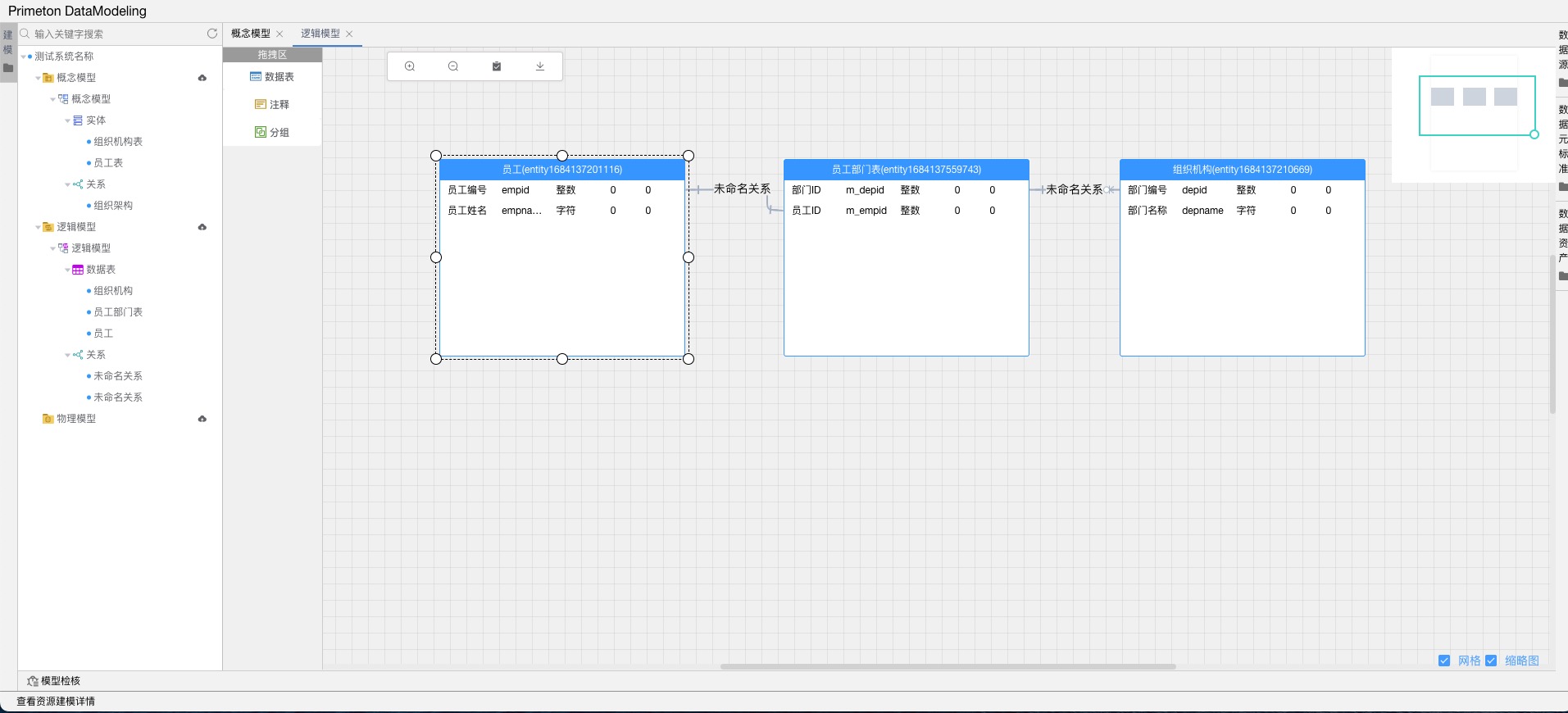Collapse the 逻辑模型 diagram node arrow under its folder
The height and width of the screenshot is (713, 1568).
(x=52, y=248)
